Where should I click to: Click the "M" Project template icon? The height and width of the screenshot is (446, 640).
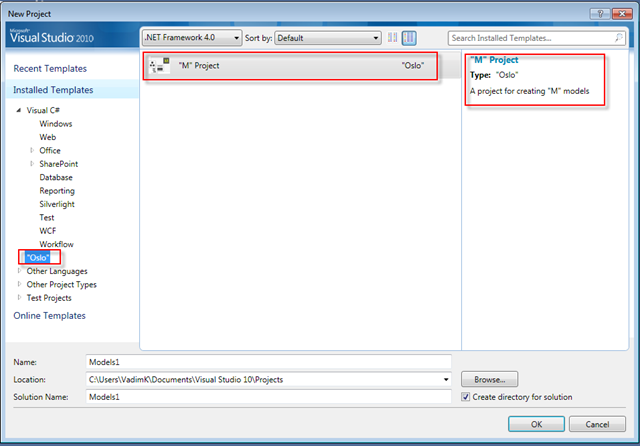[160, 66]
